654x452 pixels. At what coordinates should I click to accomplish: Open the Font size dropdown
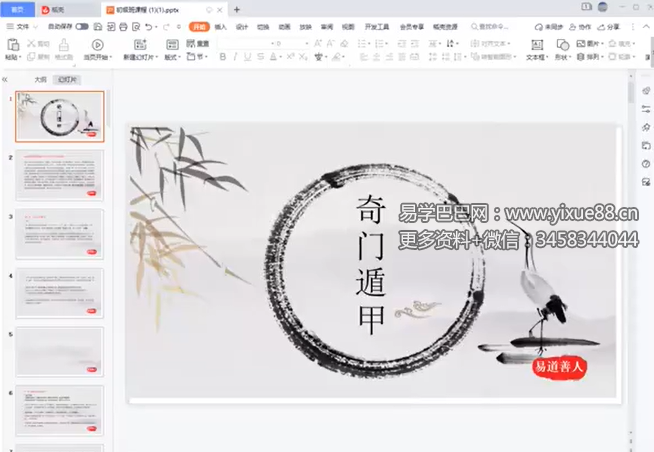307,43
